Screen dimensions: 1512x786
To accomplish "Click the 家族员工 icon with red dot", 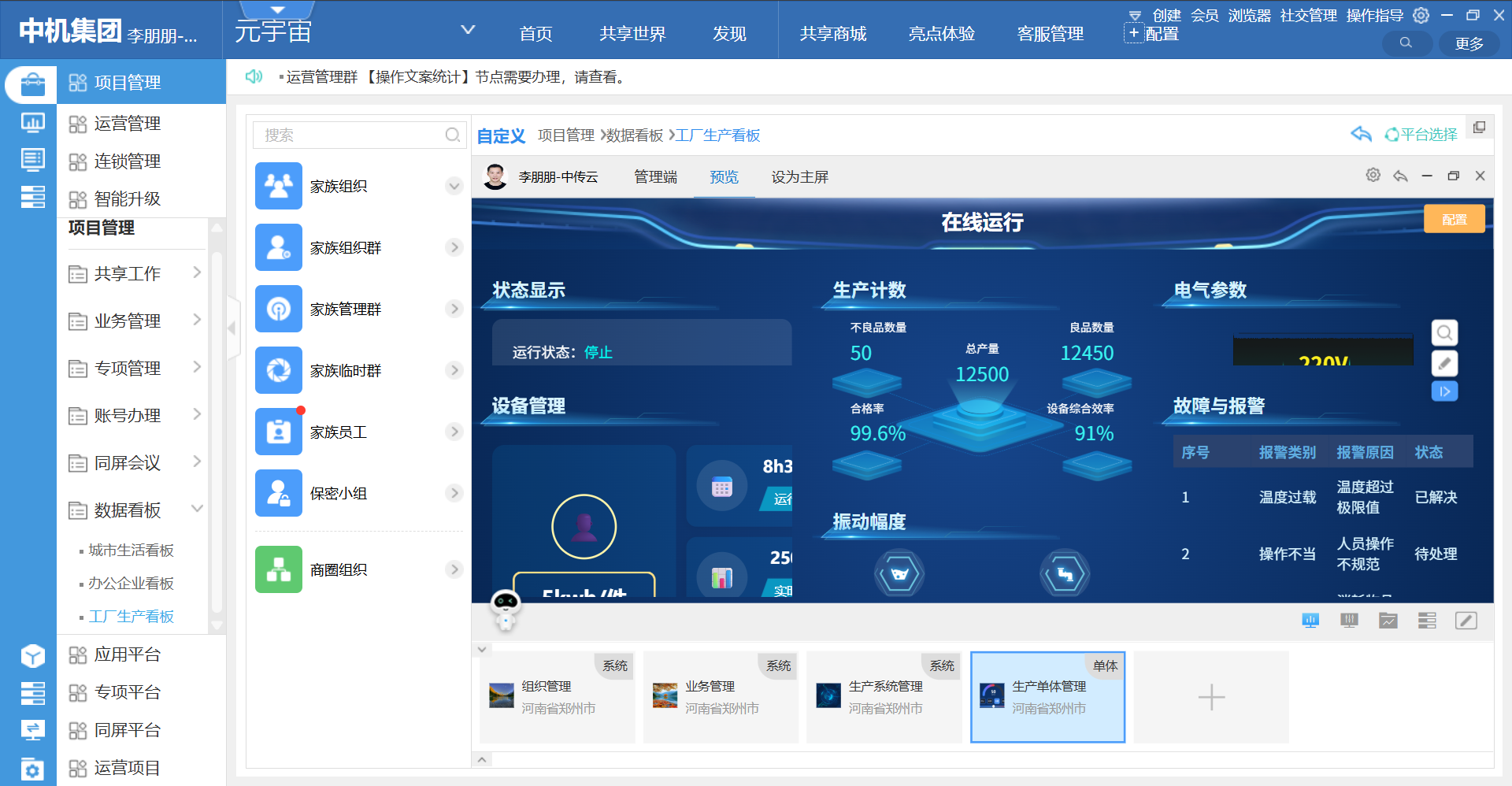I will 279,432.
